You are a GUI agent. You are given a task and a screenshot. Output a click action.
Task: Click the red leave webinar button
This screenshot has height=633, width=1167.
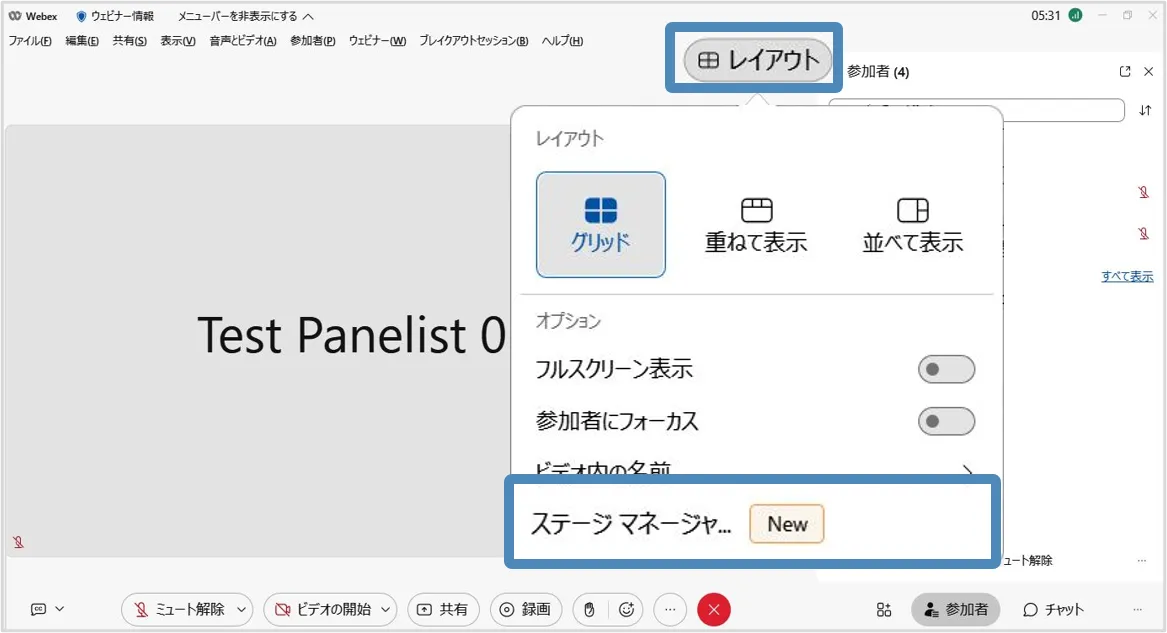[x=714, y=609]
